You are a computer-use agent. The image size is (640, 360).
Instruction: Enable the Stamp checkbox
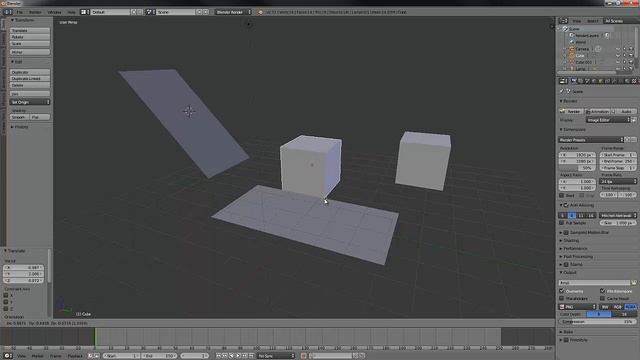[566, 264]
